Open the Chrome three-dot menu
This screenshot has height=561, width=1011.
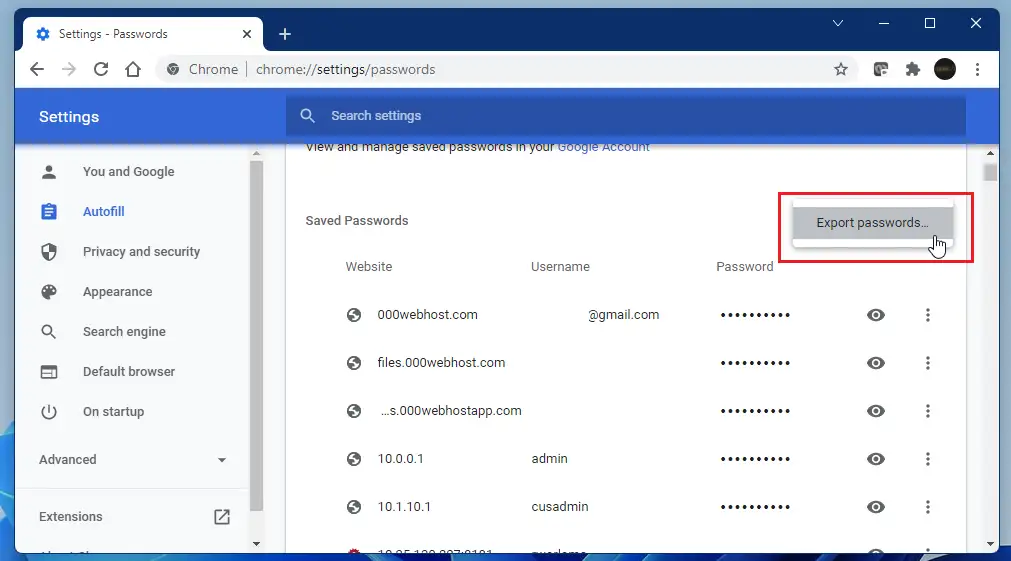click(x=977, y=69)
